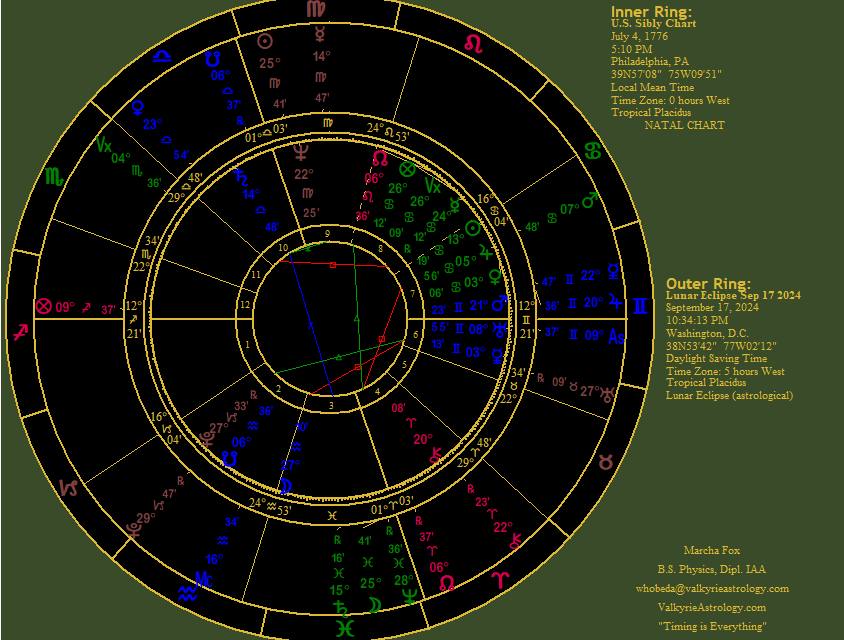
Task: Select the outer ring Sun symbol at 25° Virgo
Action: [x=266, y=41]
